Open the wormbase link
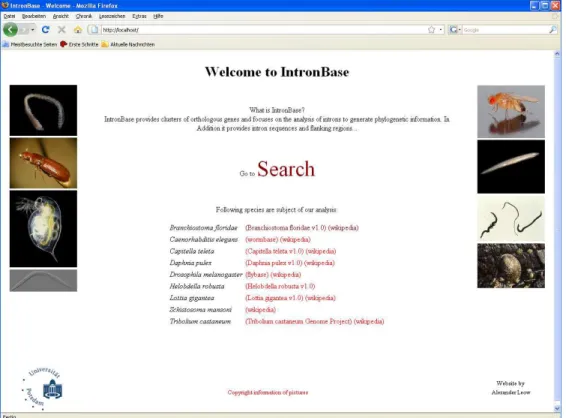Image resolution: width=566 pixels, height=418 pixels. [x=262, y=239]
